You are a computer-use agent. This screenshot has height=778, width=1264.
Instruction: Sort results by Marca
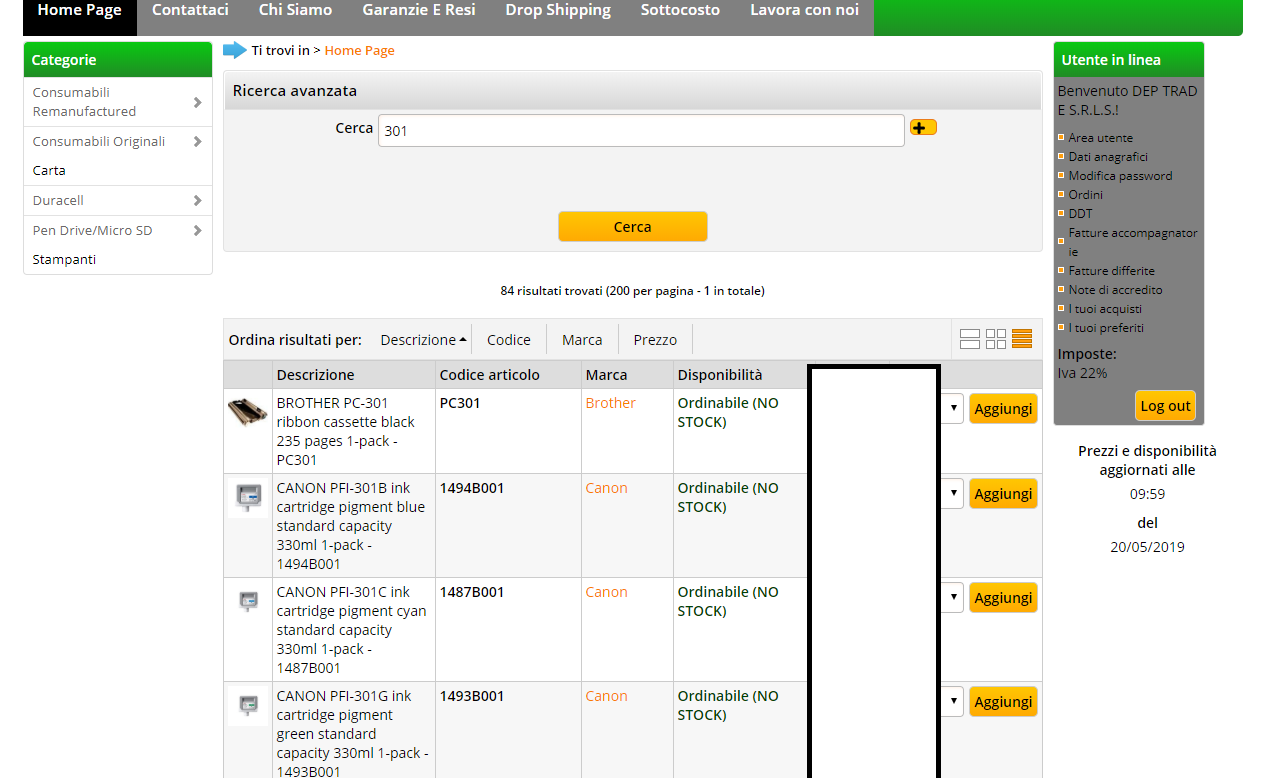[x=582, y=340]
